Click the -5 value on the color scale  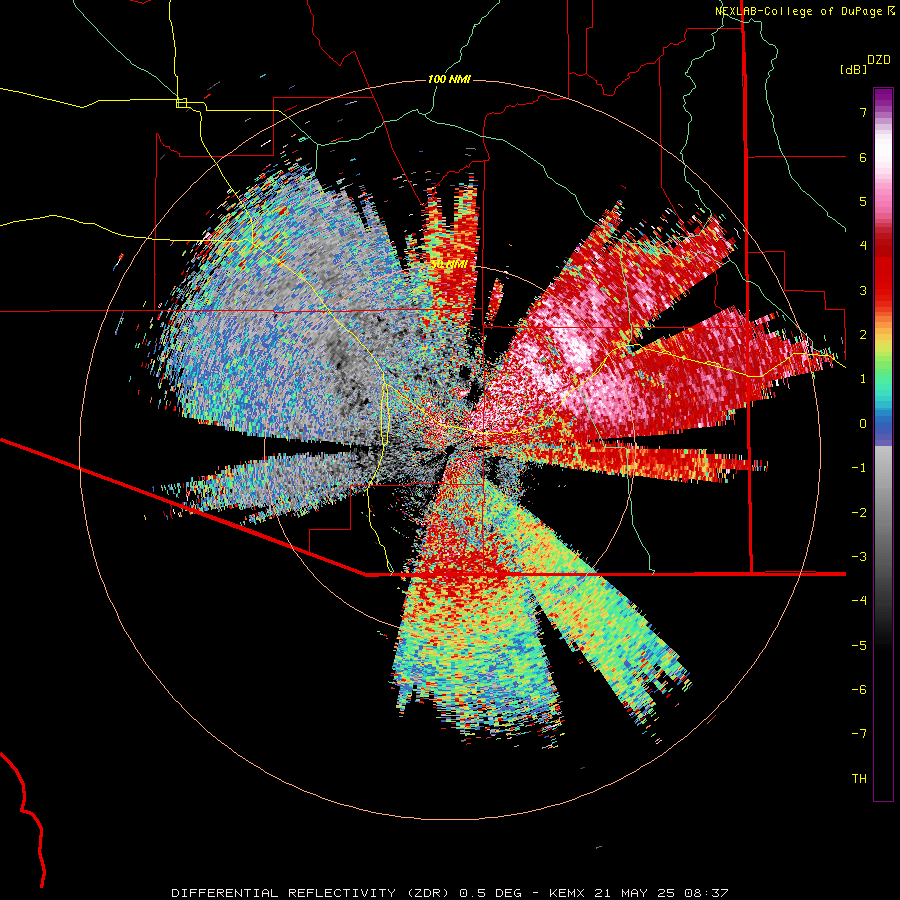tap(859, 646)
